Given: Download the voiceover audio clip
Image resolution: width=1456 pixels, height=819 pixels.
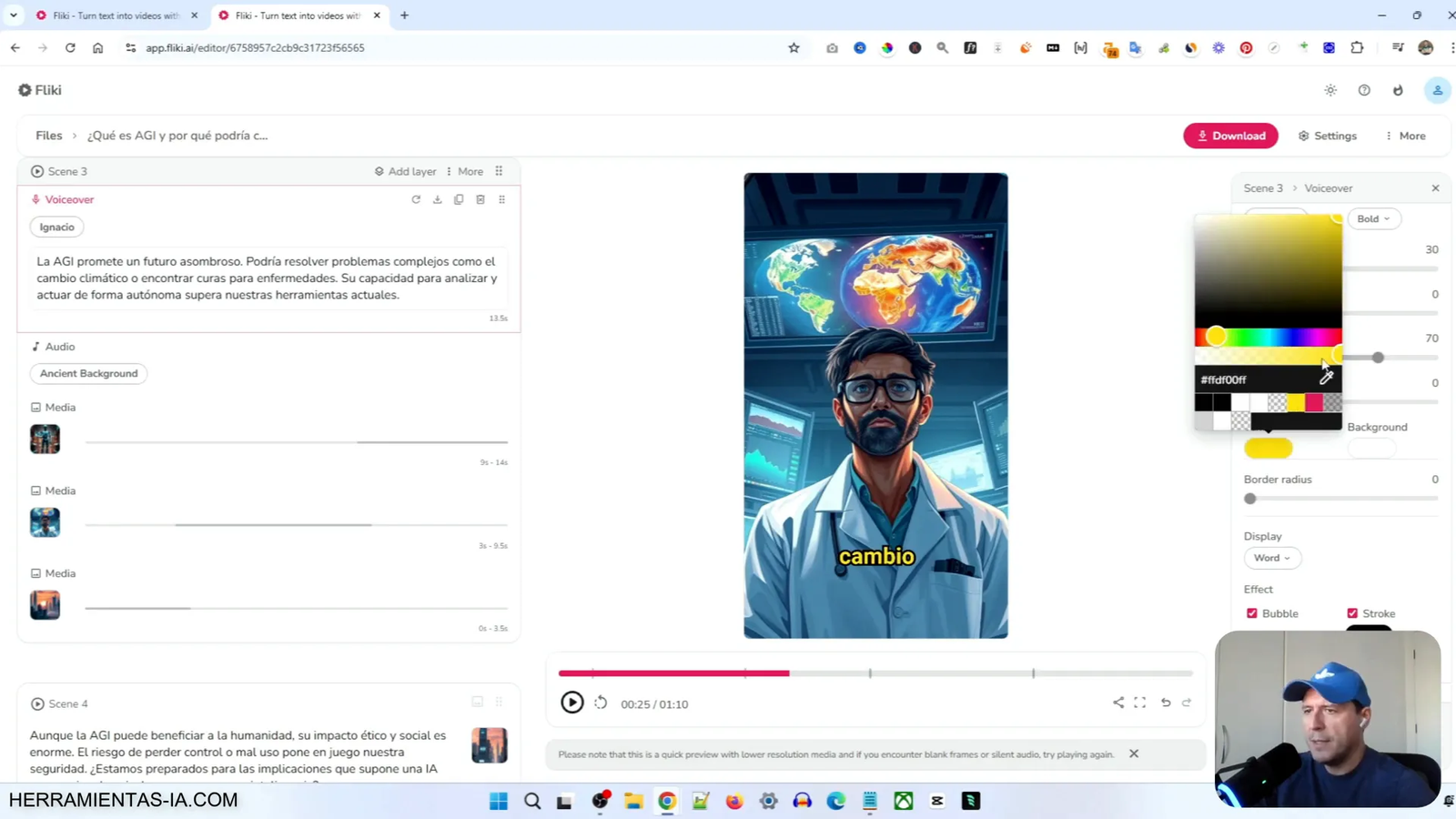Looking at the screenshot, I should [437, 199].
